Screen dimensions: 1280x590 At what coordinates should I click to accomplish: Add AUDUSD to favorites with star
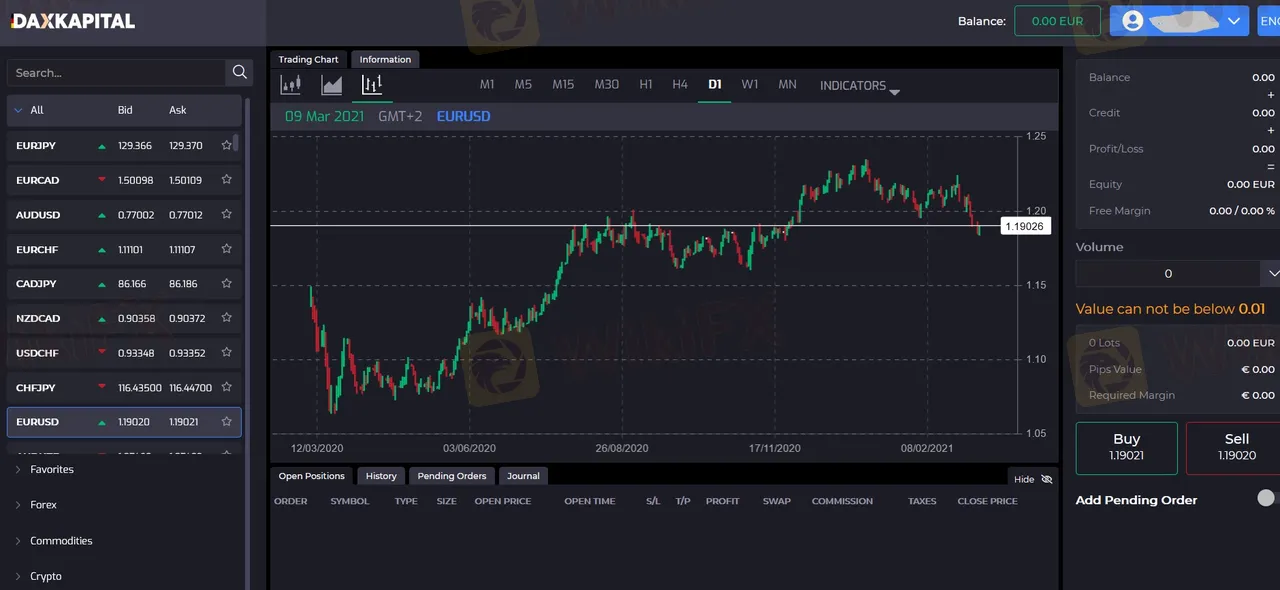point(227,215)
